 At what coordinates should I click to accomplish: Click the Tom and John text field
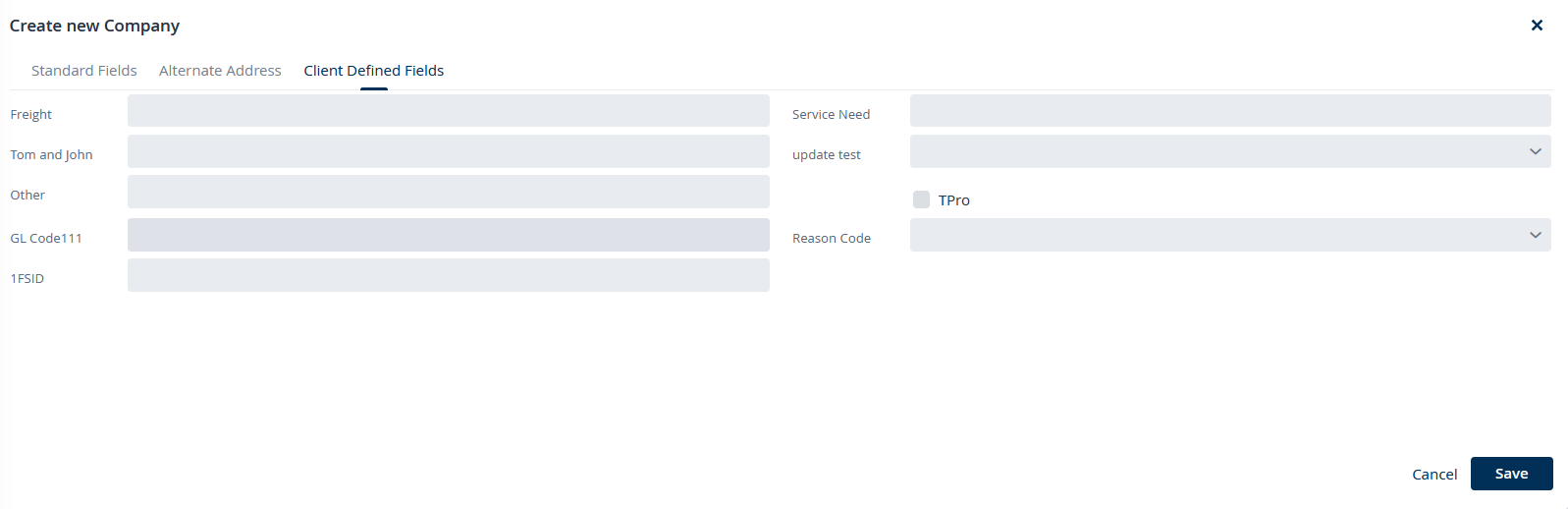coord(448,151)
